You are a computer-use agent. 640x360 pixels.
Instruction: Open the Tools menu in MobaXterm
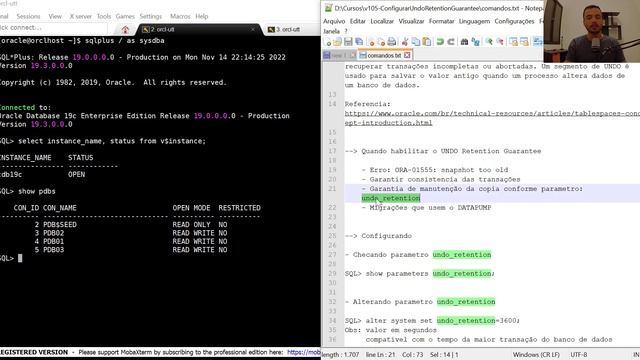[x=104, y=16]
